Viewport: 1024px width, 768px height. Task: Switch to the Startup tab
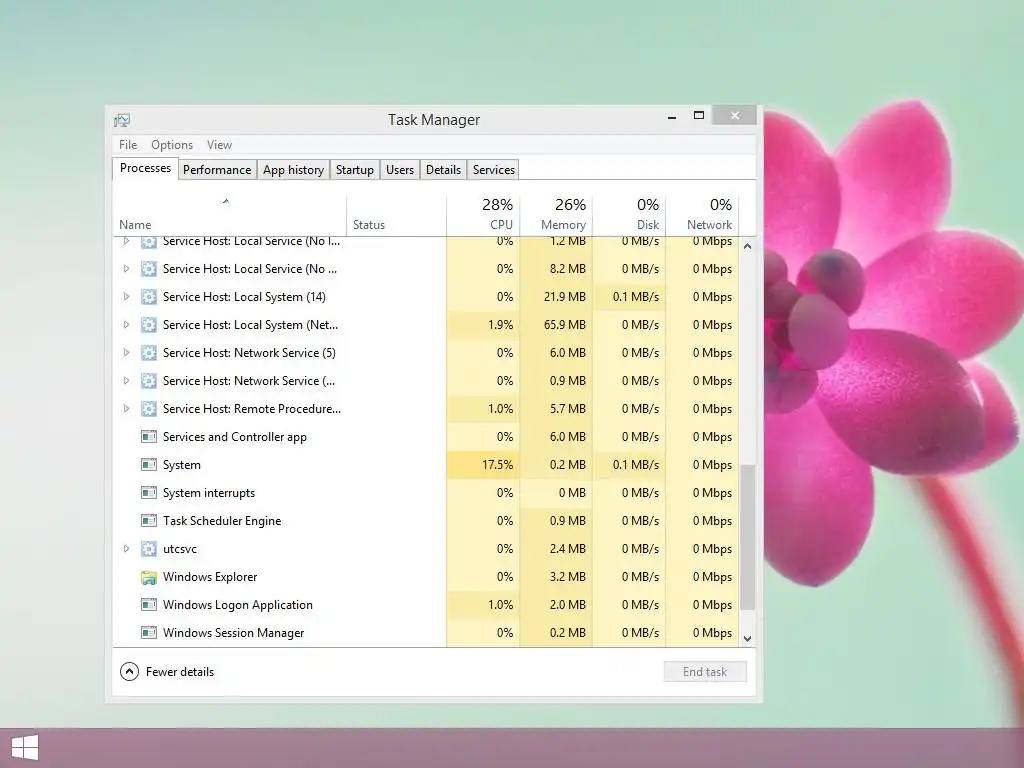355,170
